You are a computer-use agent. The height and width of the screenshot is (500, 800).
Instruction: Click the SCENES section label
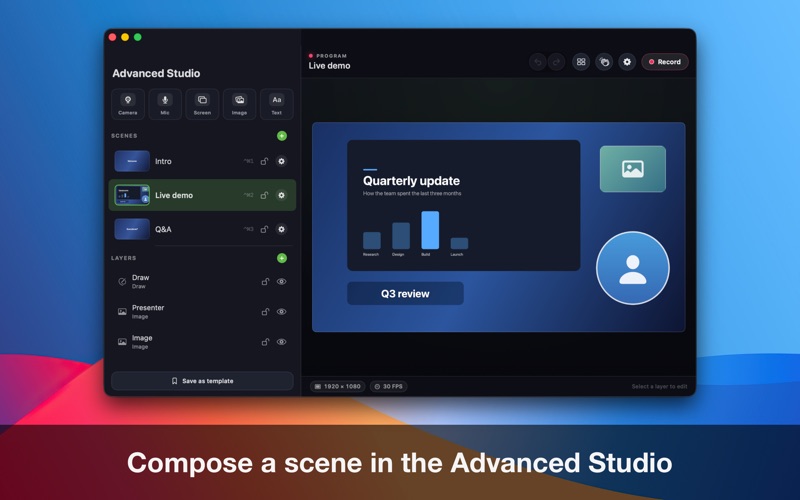click(x=124, y=136)
